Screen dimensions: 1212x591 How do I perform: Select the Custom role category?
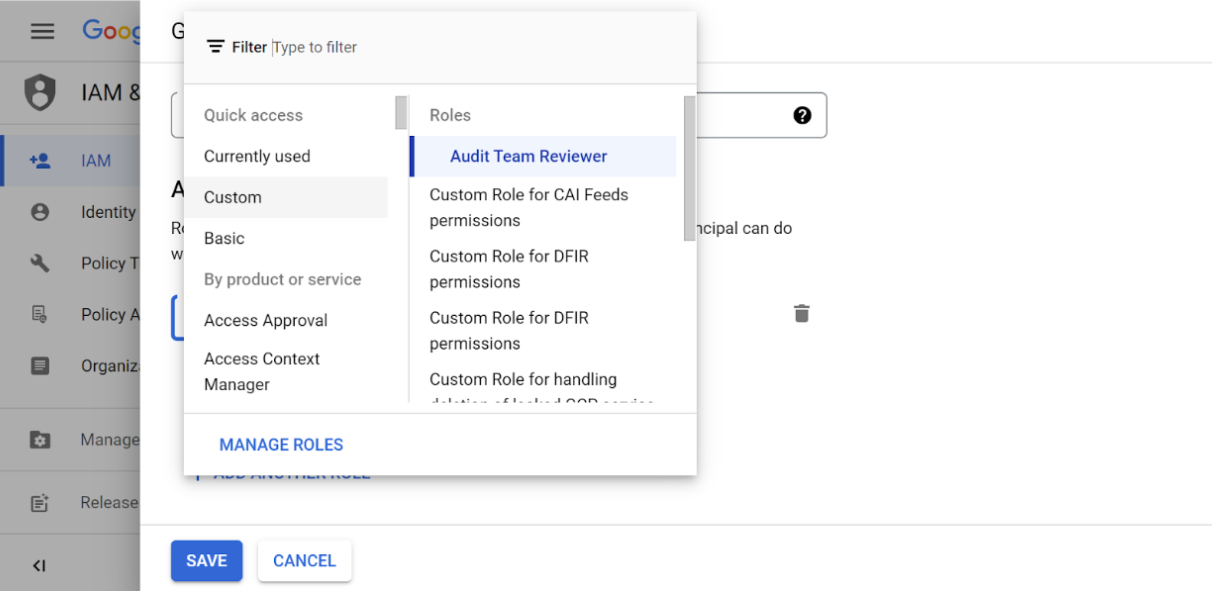coord(233,197)
